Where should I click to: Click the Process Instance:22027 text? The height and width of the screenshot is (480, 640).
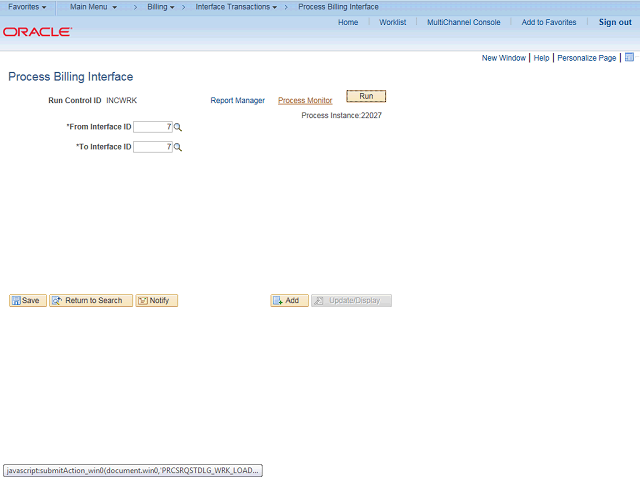tap(342, 116)
